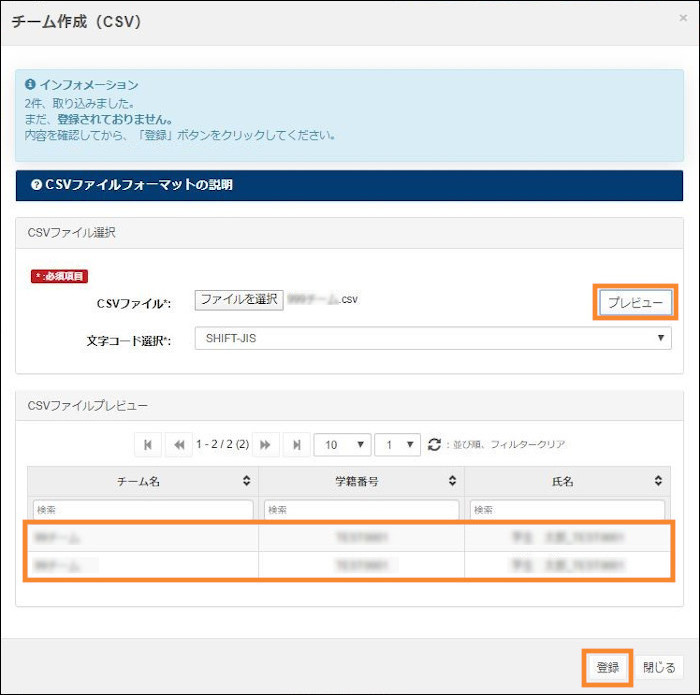
Task: Focus the 学籍番号 search field
Action: (x=361, y=510)
